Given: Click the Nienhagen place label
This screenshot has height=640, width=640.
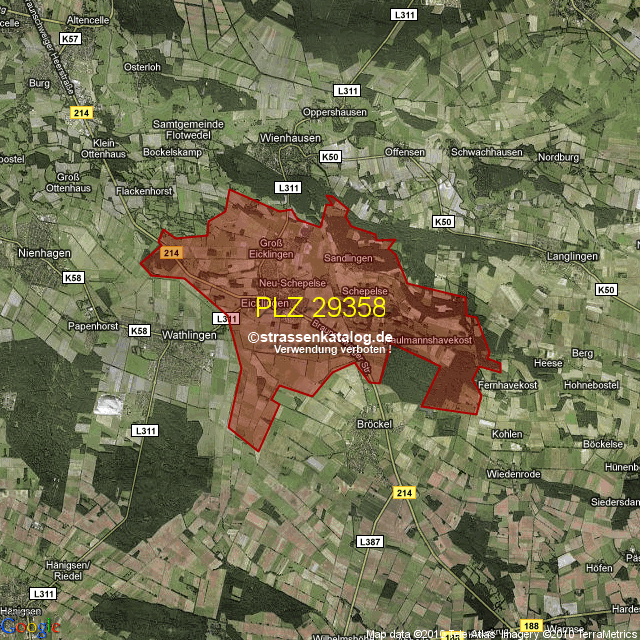Looking at the screenshot, I should tap(41, 254).
